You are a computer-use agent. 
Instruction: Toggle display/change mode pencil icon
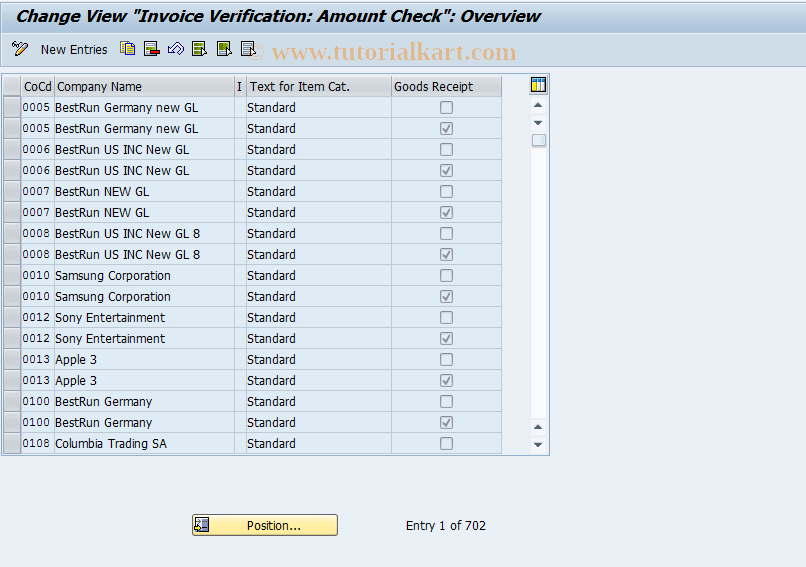point(20,49)
